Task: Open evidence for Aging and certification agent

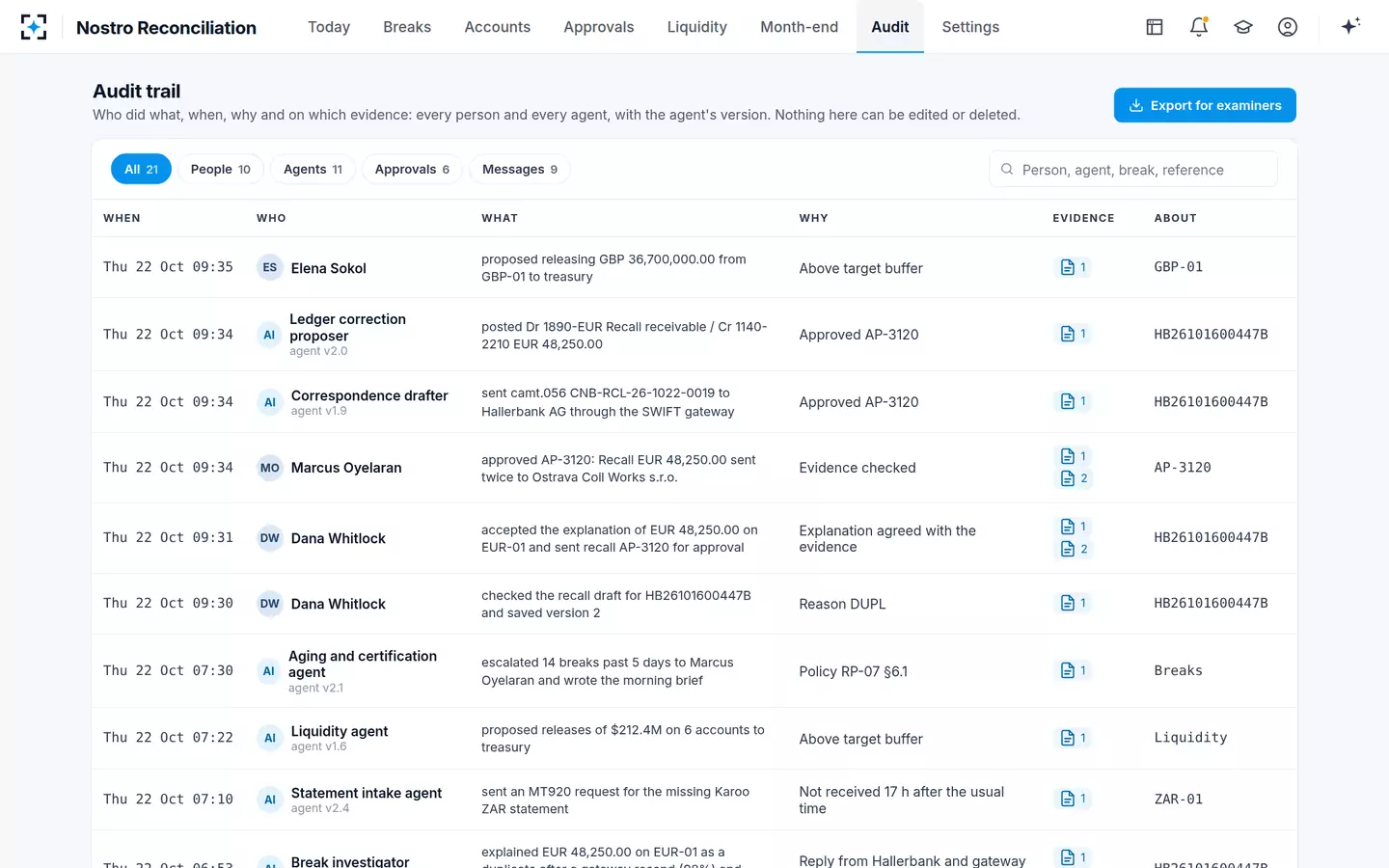Action: [1074, 670]
